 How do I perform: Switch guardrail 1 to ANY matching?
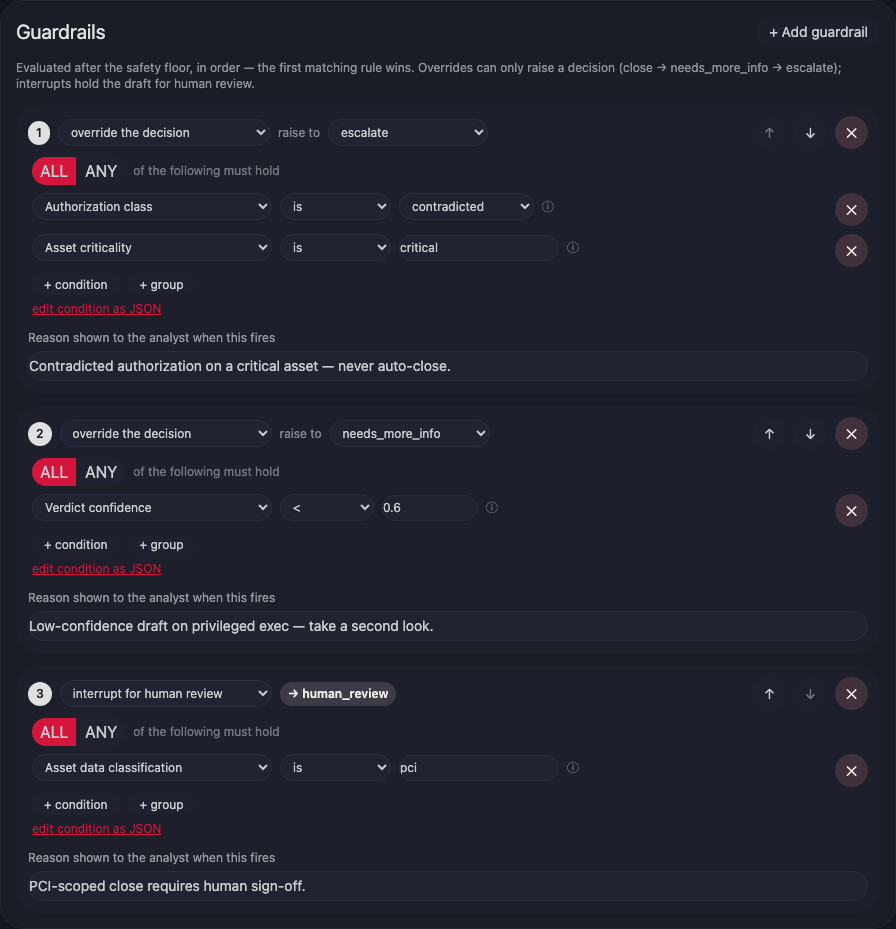tap(101, 171)
